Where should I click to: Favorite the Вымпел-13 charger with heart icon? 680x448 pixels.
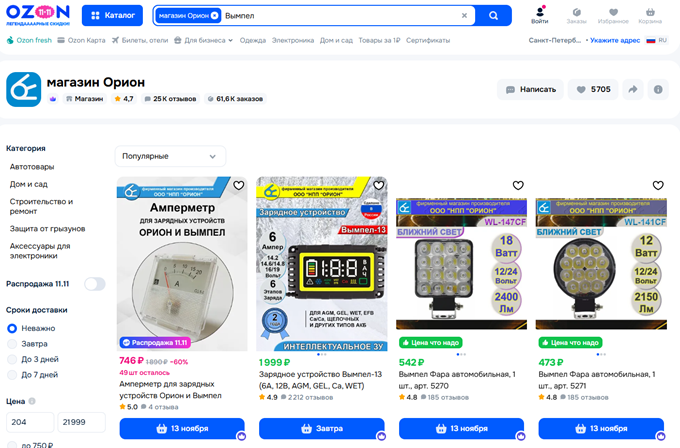click(x=379, y=186)
